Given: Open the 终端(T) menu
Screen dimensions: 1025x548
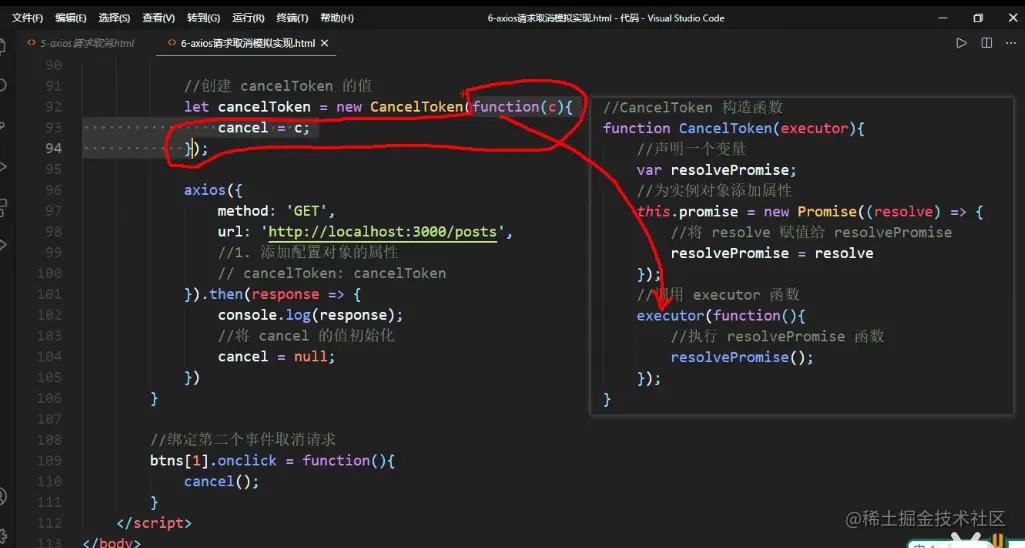Looking at the screenshot, I should 292,18.
